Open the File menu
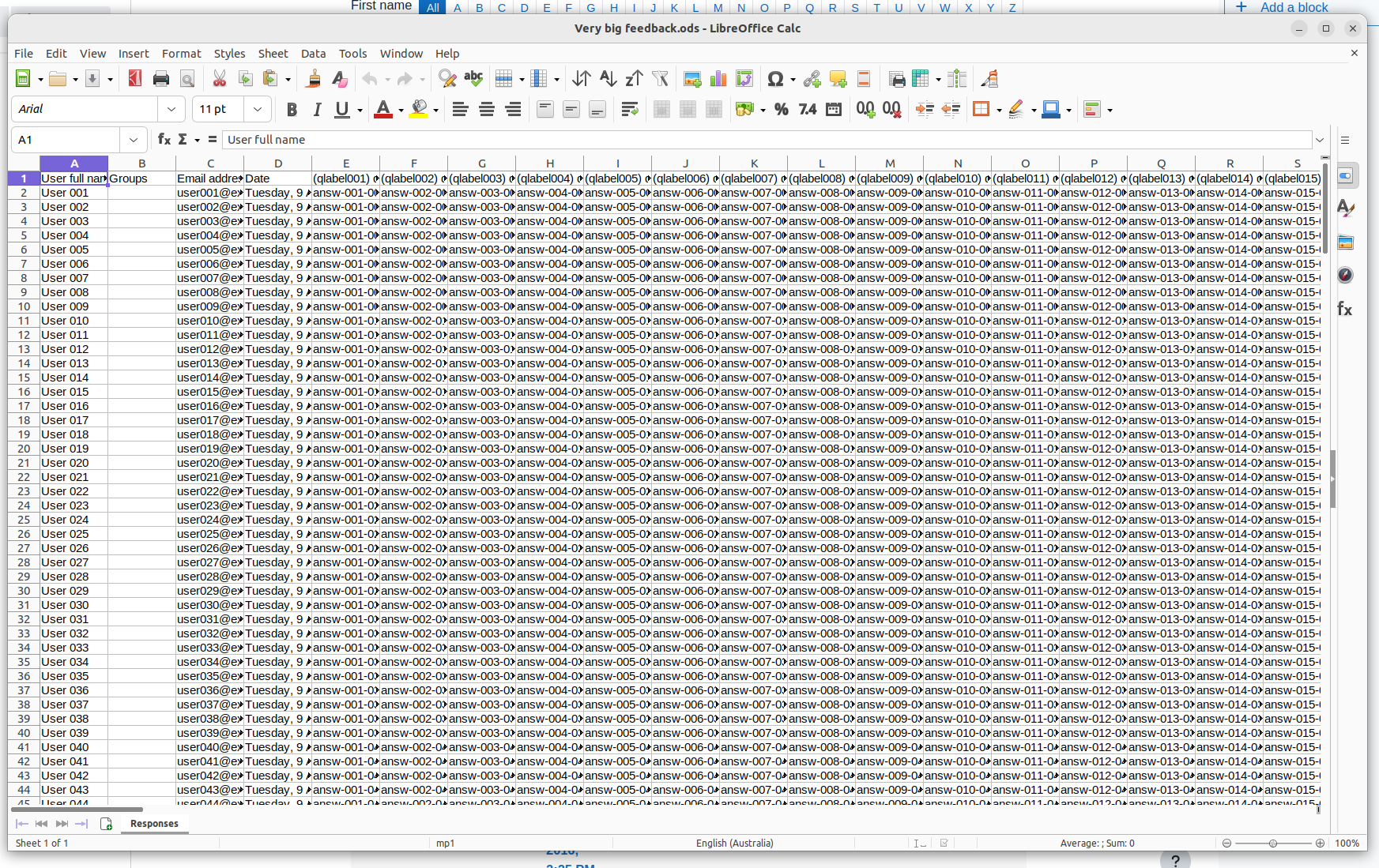 pos(24,54)
